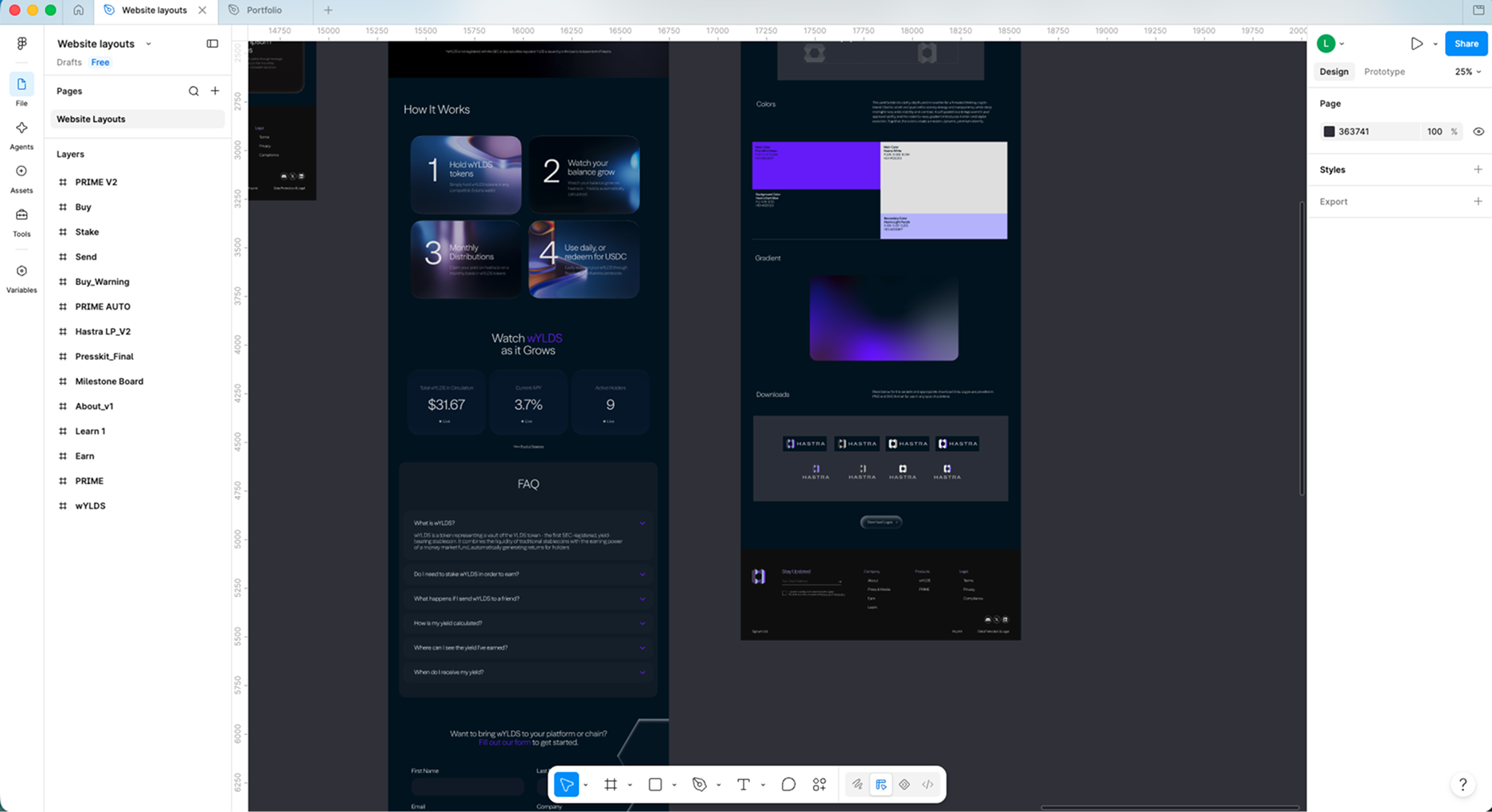Expand the Website layouts file name dropdown
This screenshot has height=812, width=1492.
coord(149,45)
